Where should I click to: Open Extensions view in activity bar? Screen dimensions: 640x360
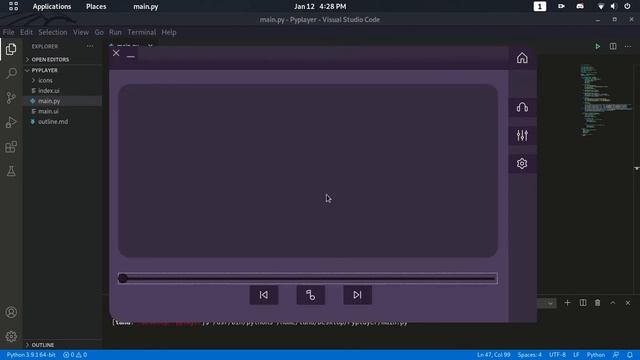click(11, 147)
